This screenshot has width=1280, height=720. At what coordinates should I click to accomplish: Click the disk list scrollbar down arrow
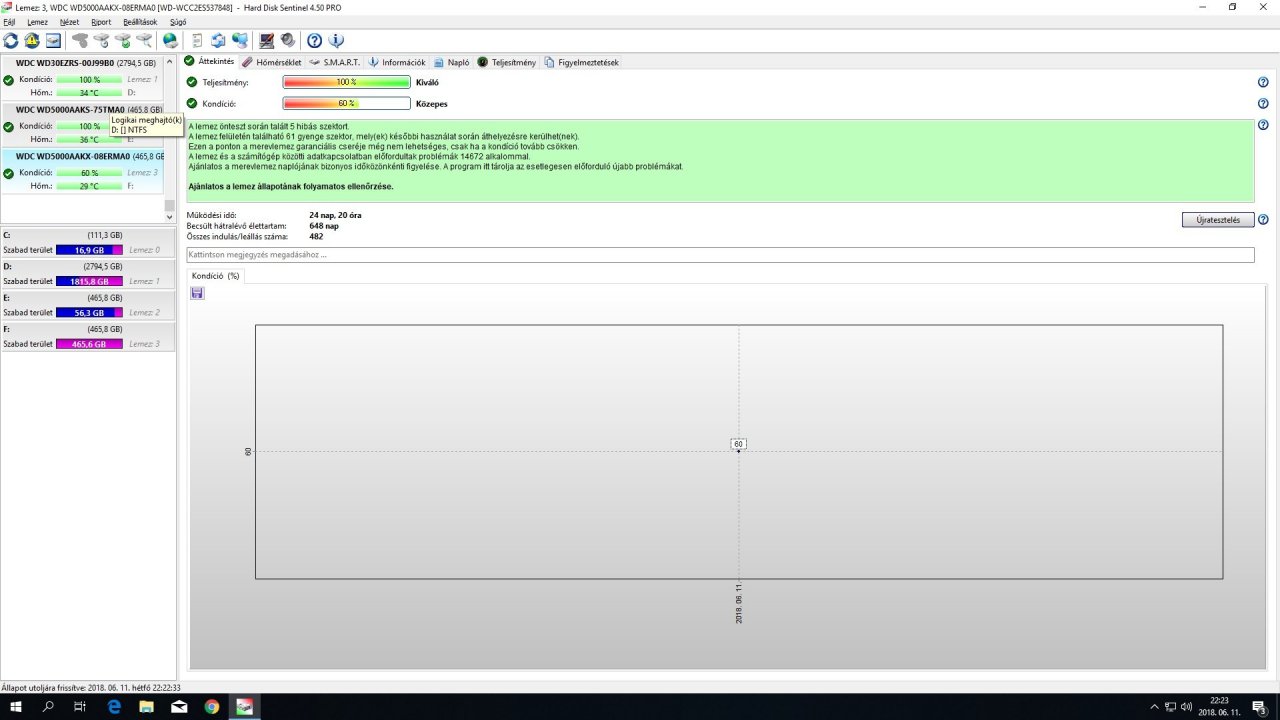pyautogui.click(x=170, y=216)
